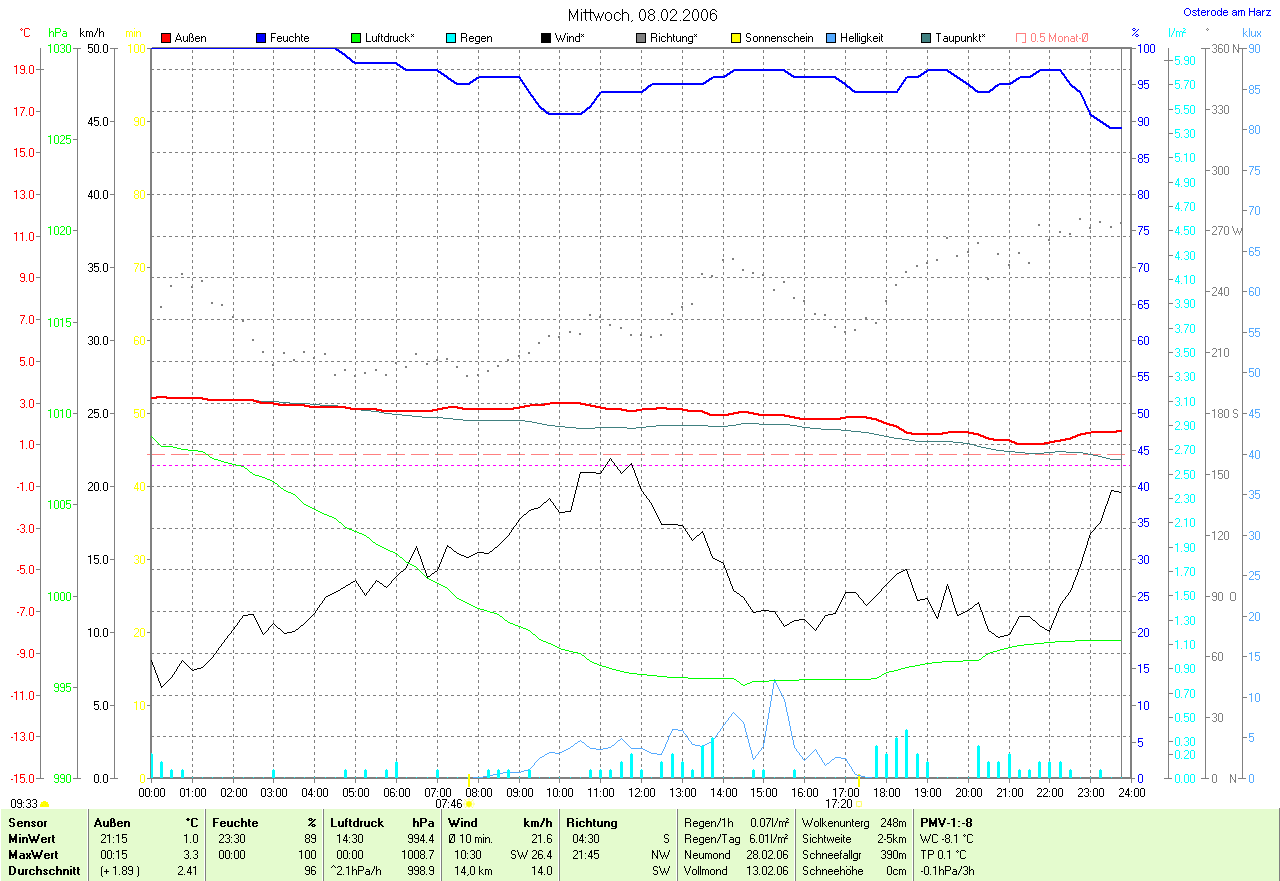Click the red Außen legend swatch
The width and height of the screenshot is (1280, 881).
(166, 38)
